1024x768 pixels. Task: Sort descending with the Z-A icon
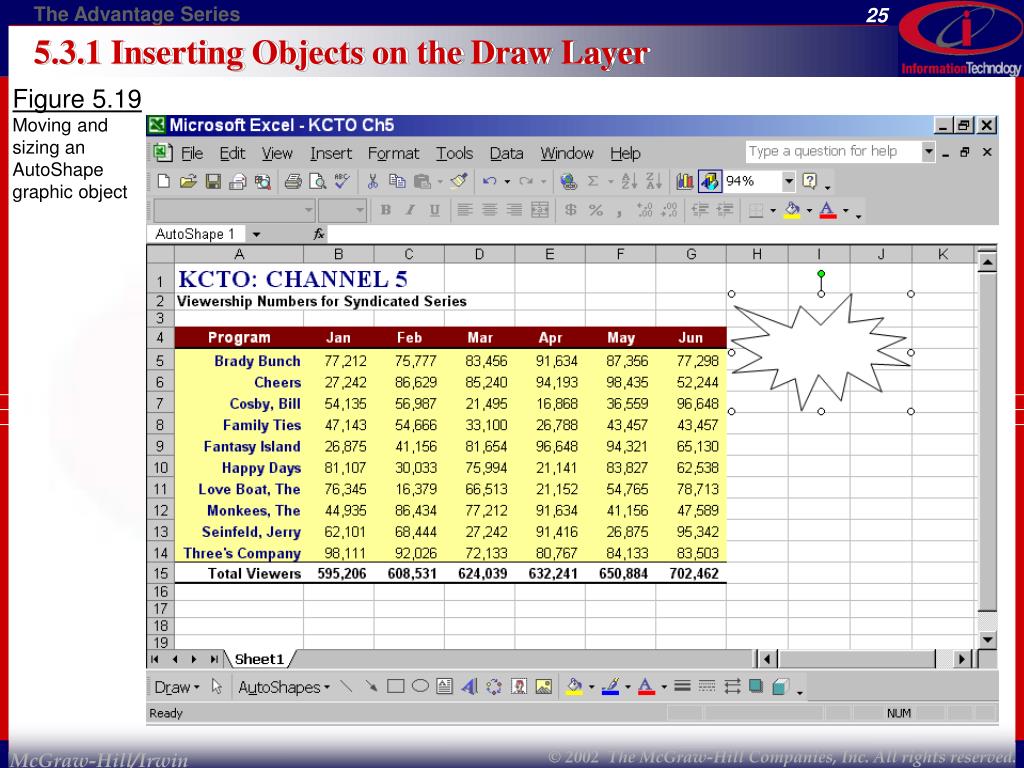654,181
